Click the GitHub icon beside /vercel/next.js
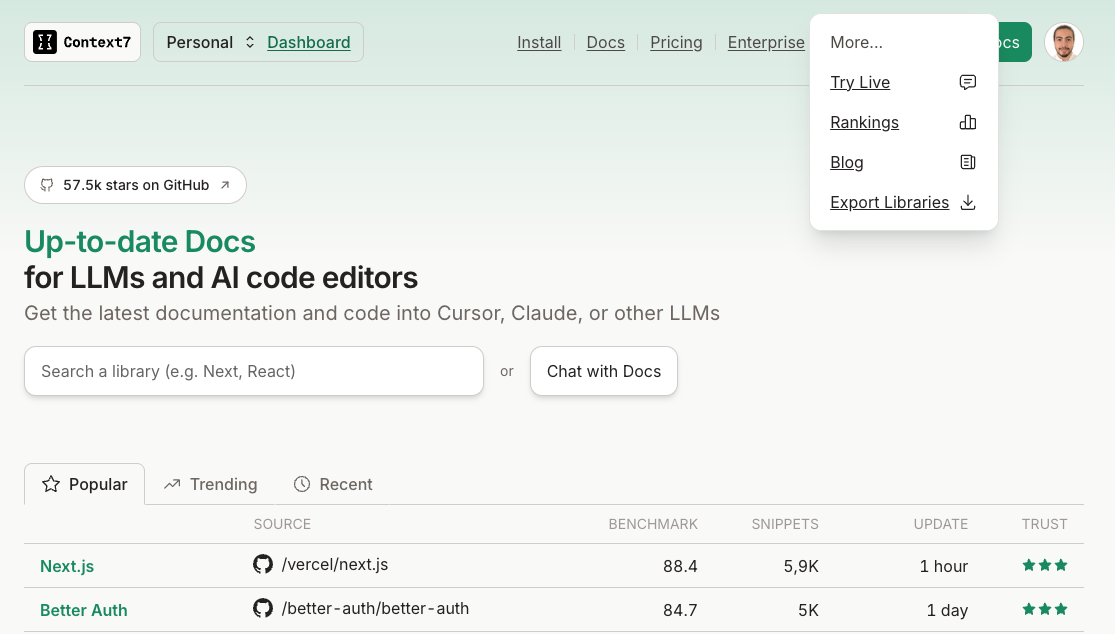Screen dimensions: 1115x634 263,564
